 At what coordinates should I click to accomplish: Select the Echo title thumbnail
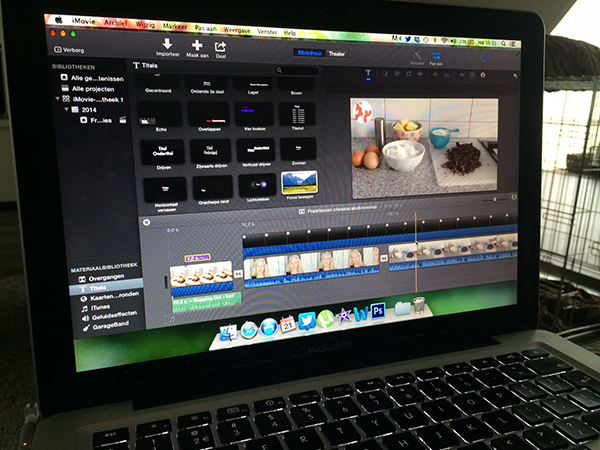[159, 114]
